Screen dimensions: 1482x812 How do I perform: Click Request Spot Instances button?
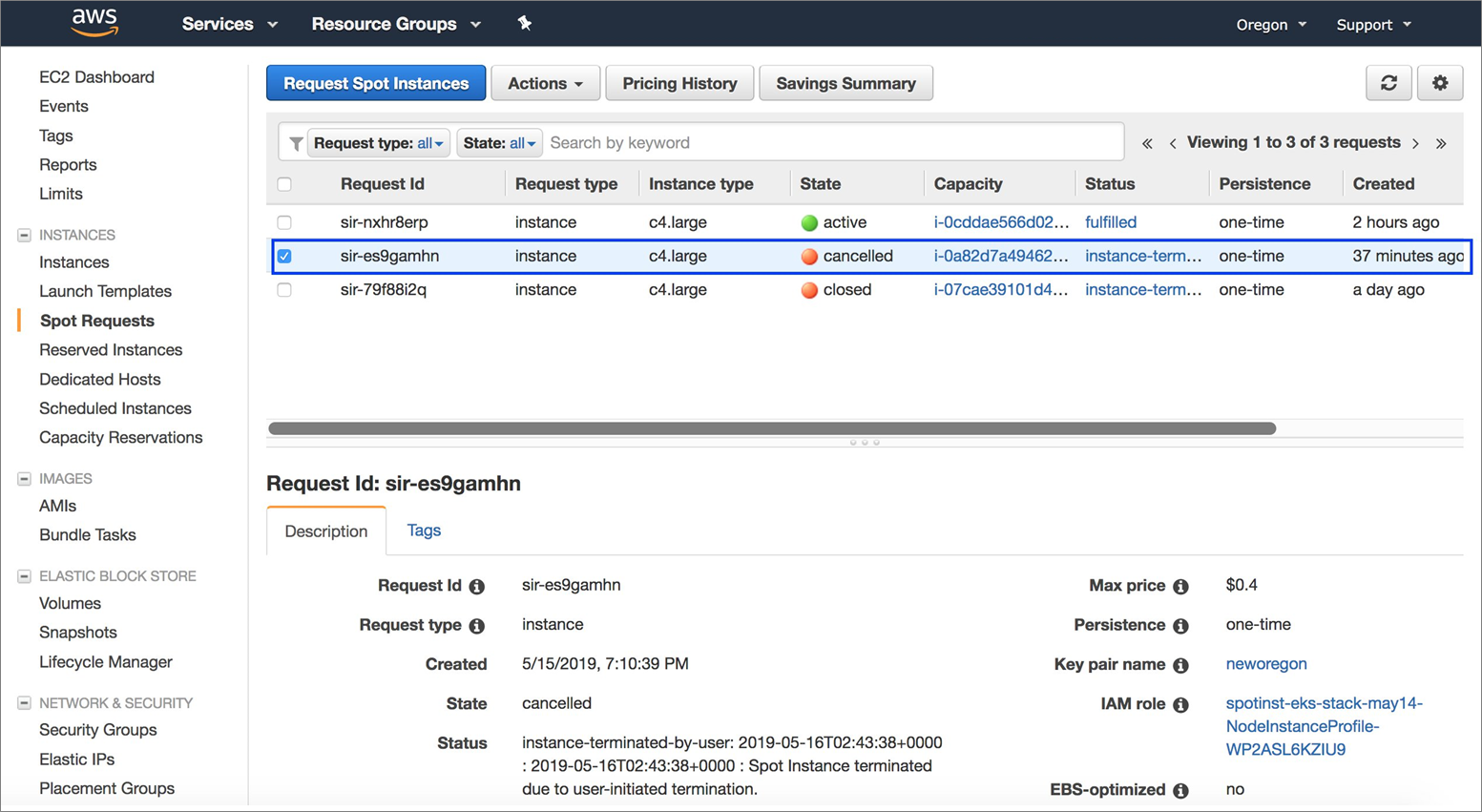pyautogui.click(x=376, y=83)
